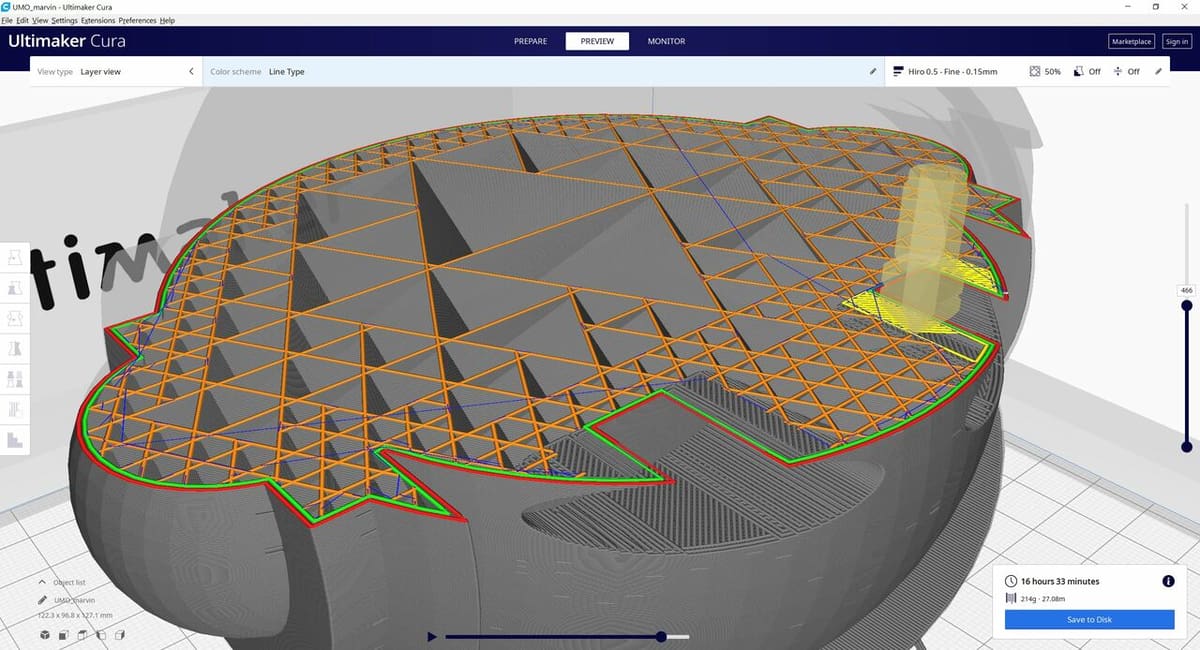
Task: Click dimensions text 122.3 x 96.8 x 127.1 mm
Action: click(74, 615)
